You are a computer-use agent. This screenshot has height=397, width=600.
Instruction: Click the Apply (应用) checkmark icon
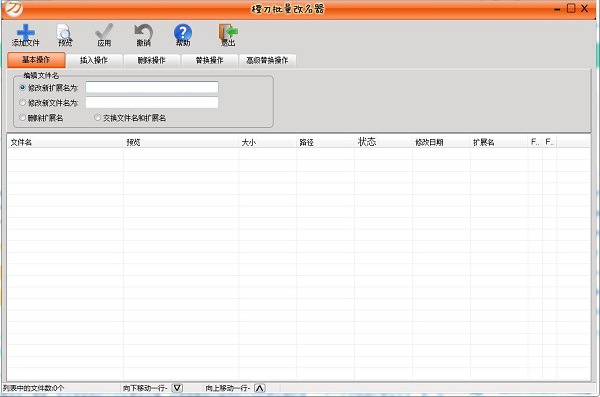pos(104,35)
